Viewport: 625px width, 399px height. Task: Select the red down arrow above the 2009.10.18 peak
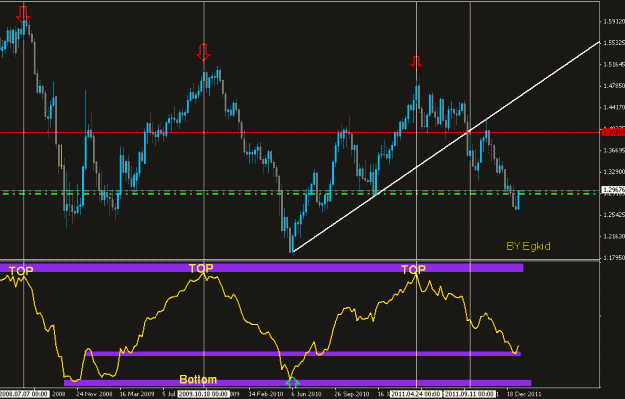coord(203,52)
